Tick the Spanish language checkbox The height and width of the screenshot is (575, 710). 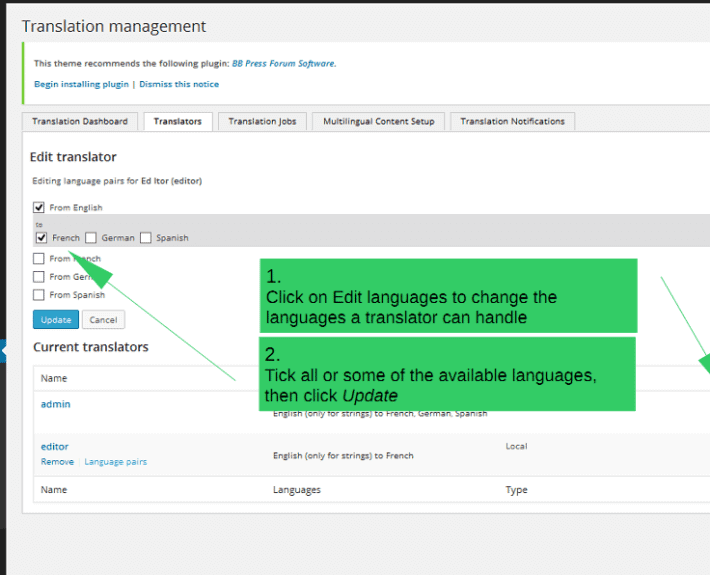point(145,238)
